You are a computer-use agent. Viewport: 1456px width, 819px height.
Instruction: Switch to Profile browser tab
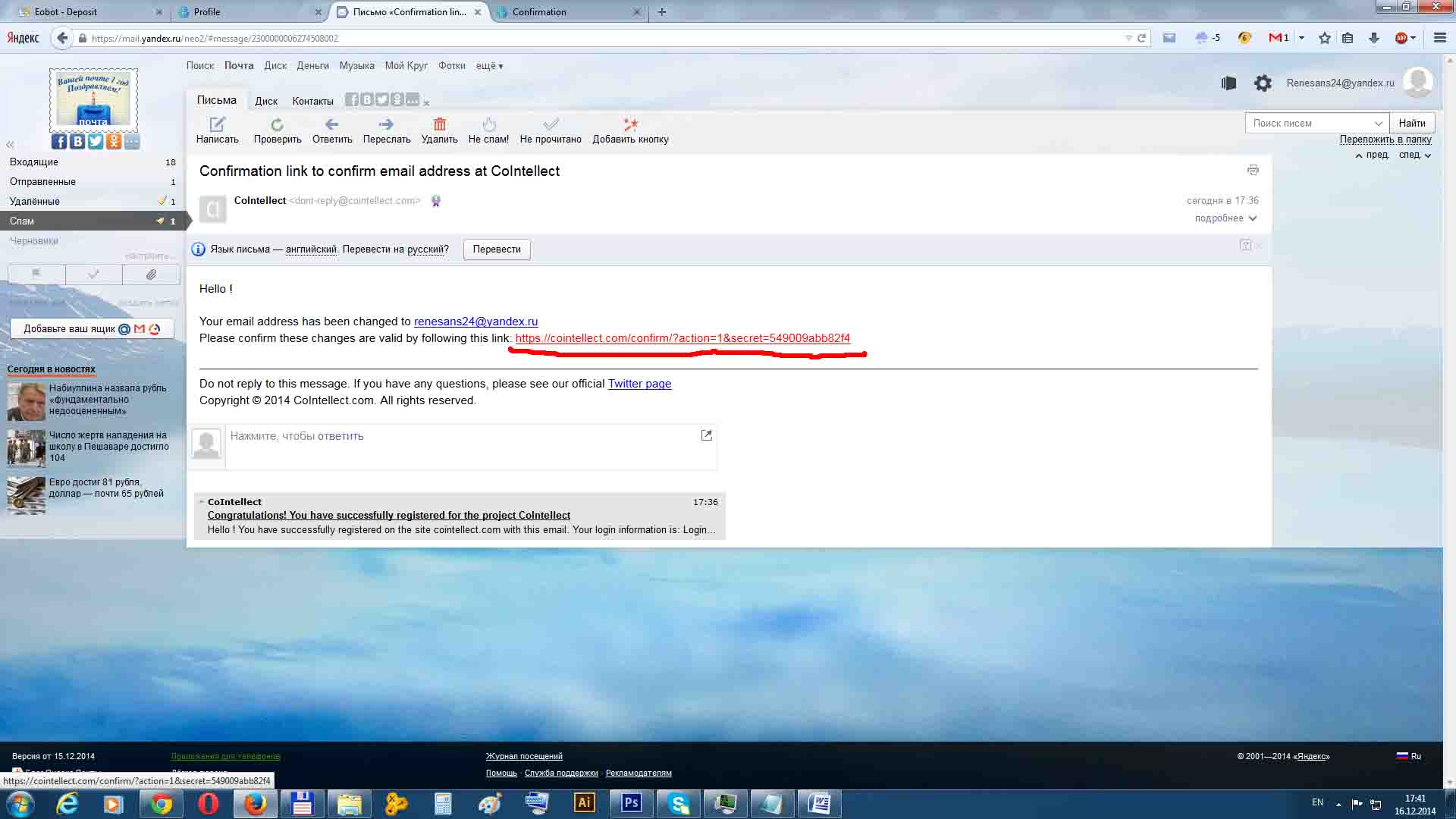pos(249,12)
